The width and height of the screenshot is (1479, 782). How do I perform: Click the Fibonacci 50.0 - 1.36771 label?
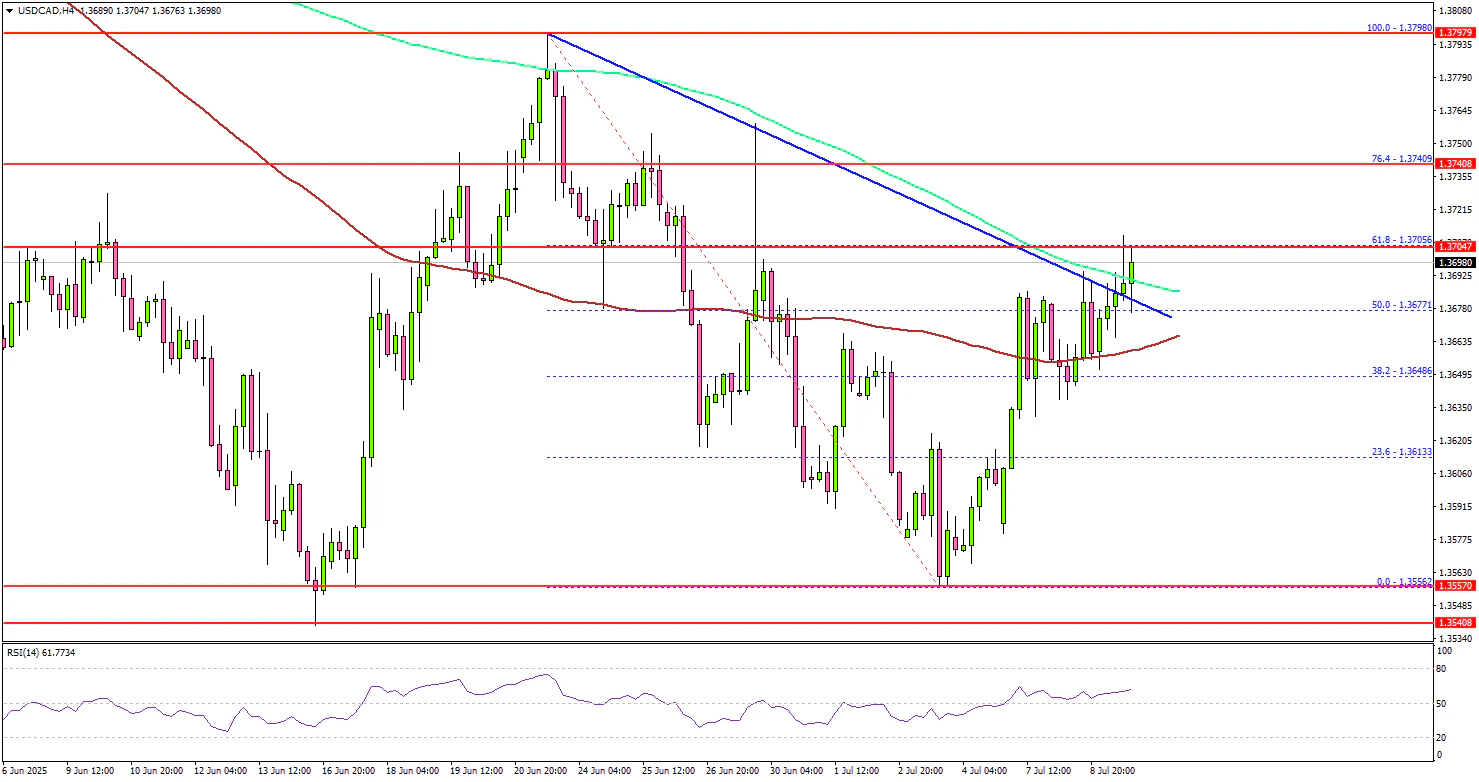coord(1402,305)
